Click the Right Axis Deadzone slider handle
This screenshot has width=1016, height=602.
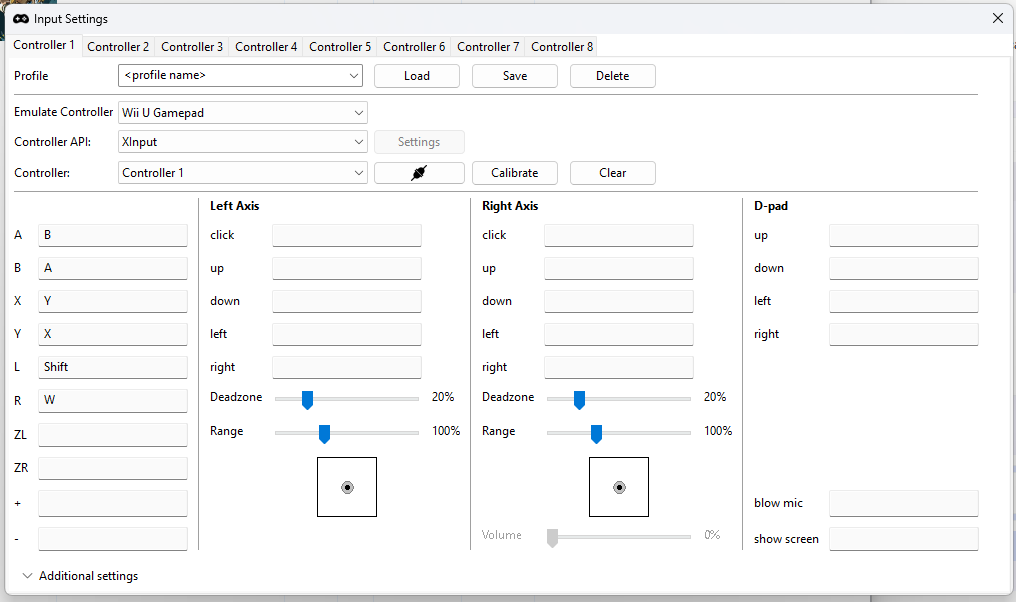pyautogui.click(x=580, y=400)
